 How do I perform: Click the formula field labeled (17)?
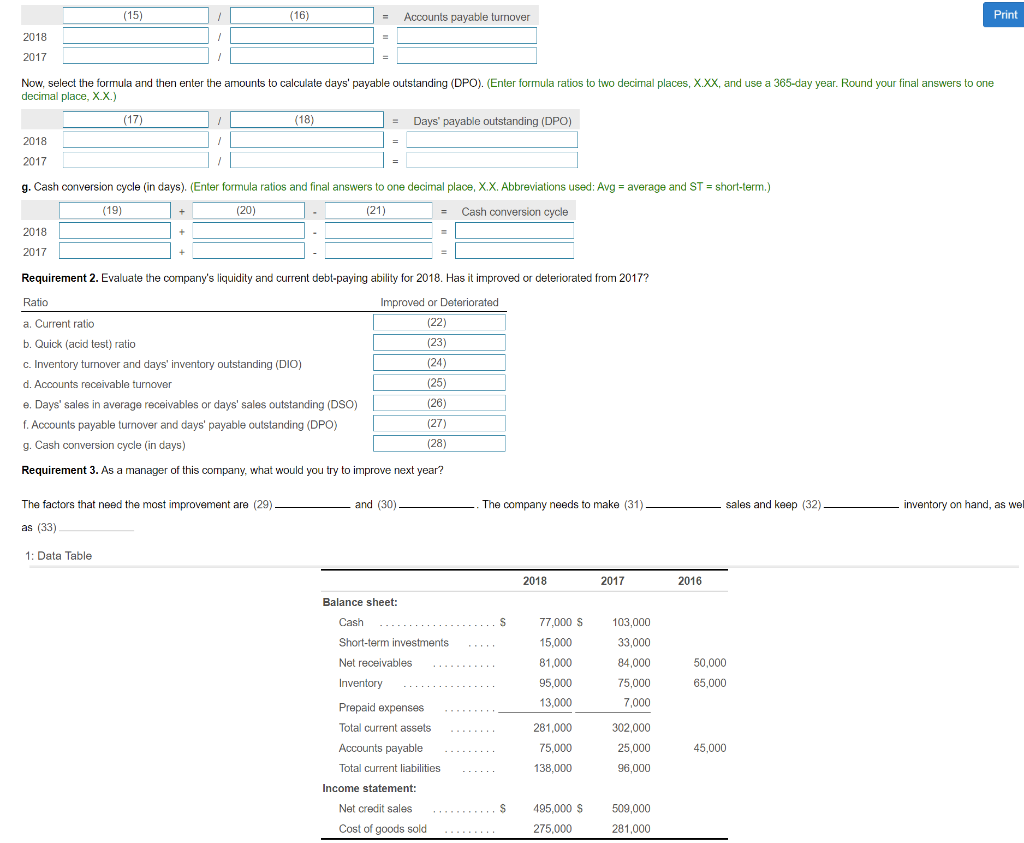[135, 119]
